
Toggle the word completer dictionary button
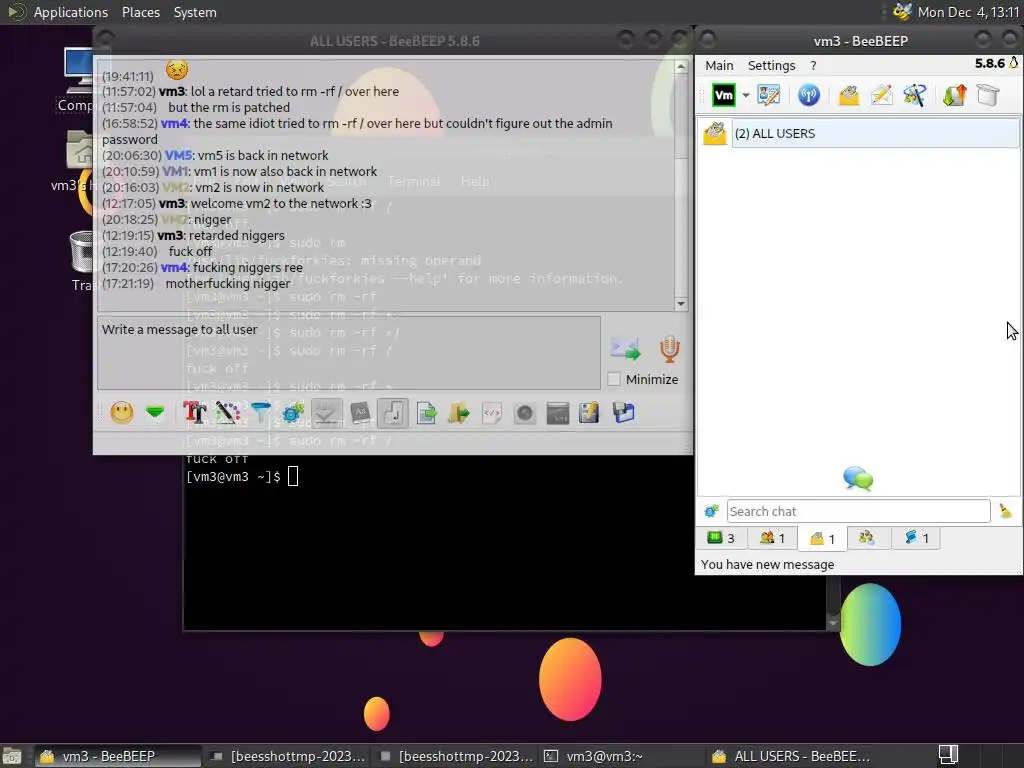point(360,413)
